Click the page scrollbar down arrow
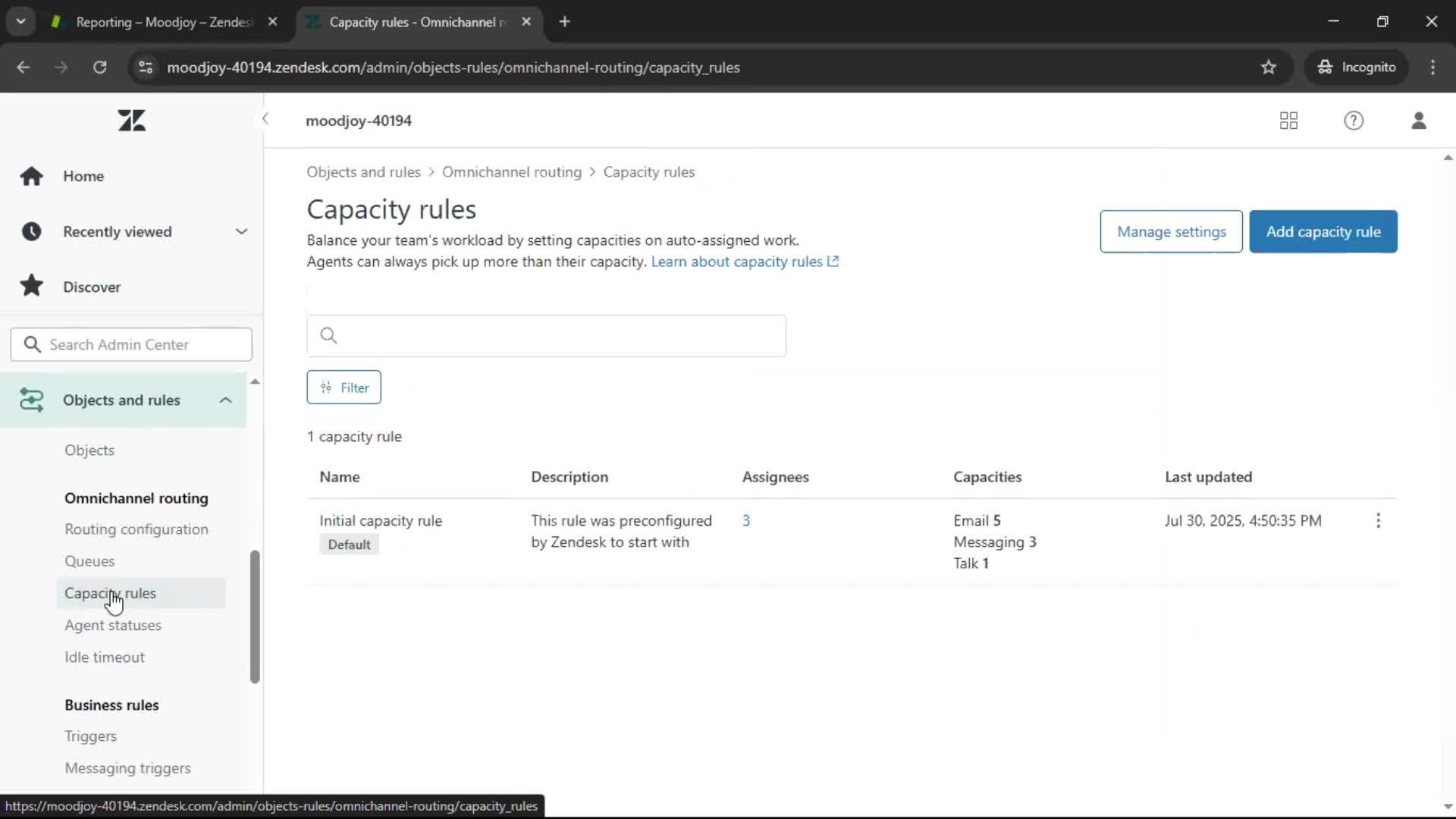The image size is (1456, 819). pyautogui.click(x=1448, y=806)
